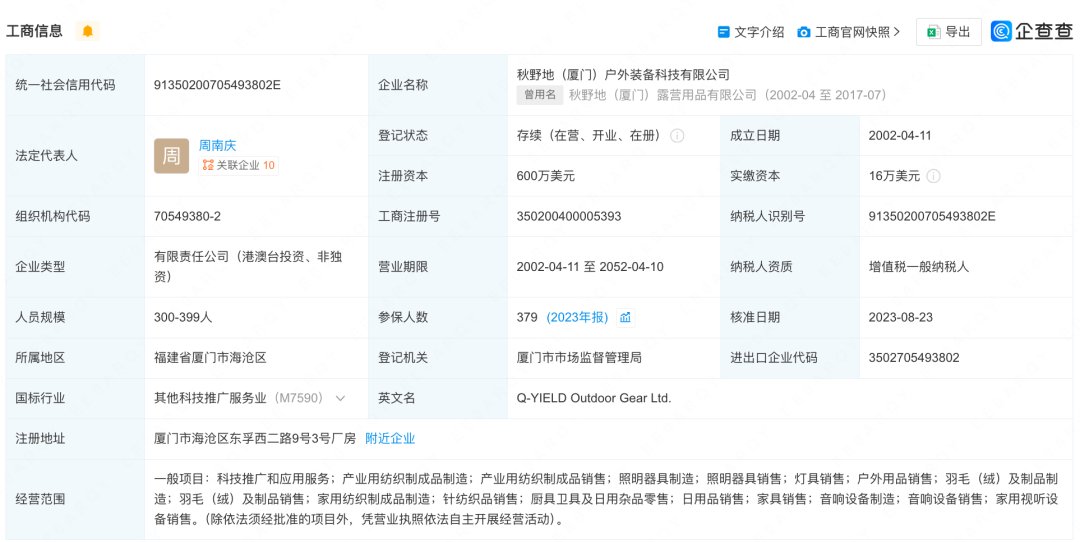Select address 厦门市海沧区东孚西二路9号3号厂房
Screen dimensions: 1080x542
tap(255, 438)
